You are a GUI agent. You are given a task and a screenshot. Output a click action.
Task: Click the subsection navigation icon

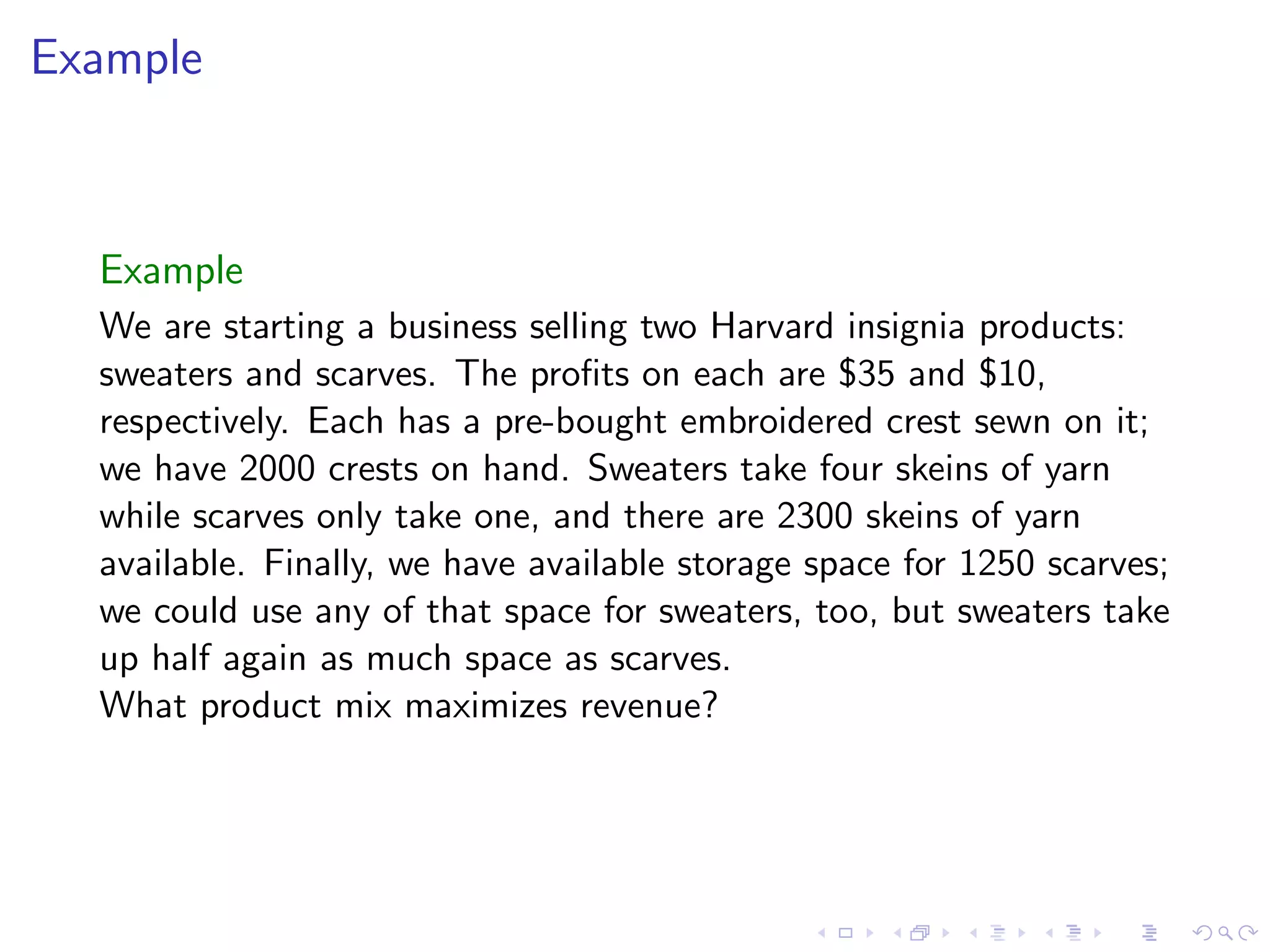(x=998, y=933)
